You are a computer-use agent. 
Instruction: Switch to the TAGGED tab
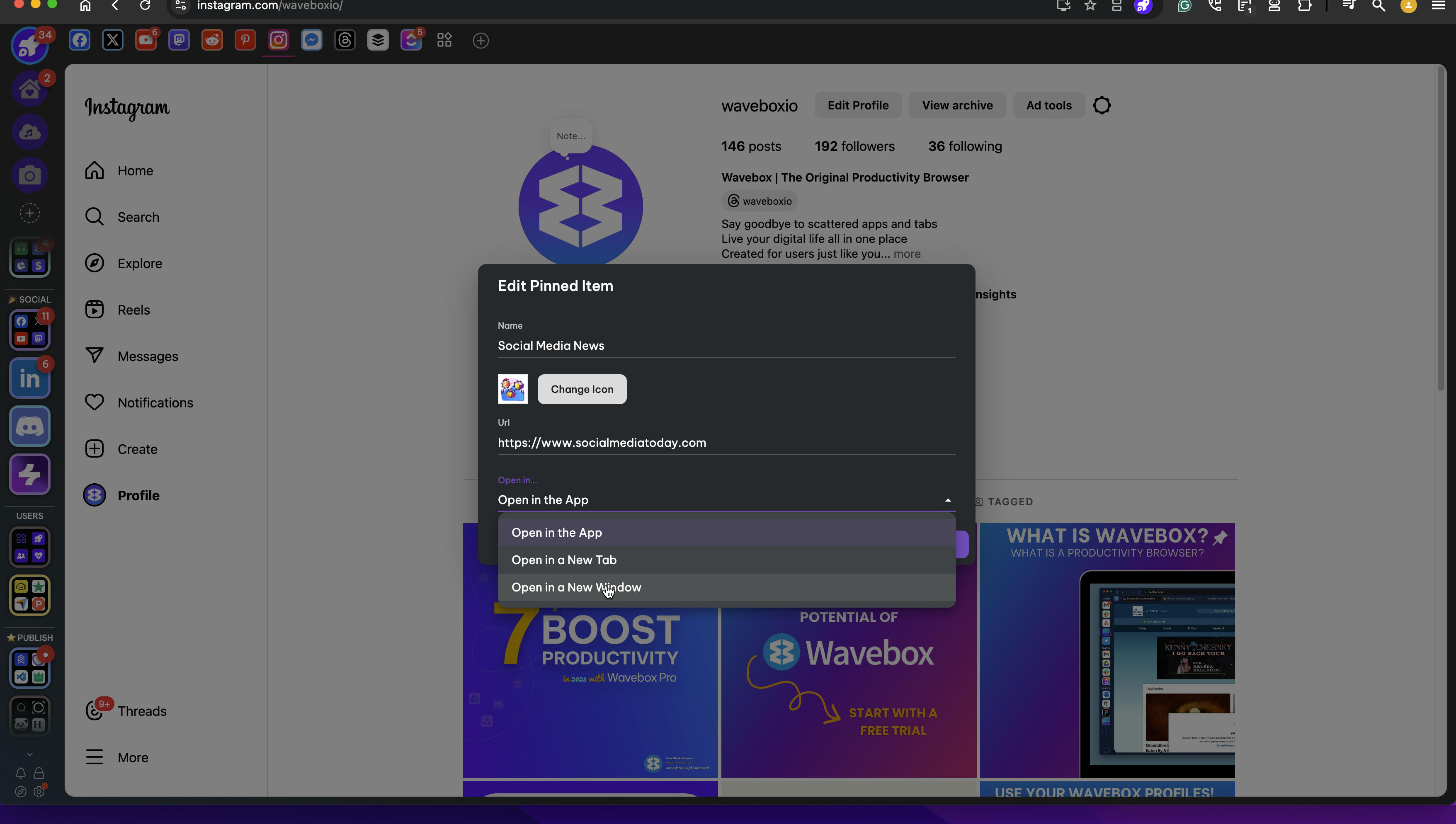pos(1003,502)
